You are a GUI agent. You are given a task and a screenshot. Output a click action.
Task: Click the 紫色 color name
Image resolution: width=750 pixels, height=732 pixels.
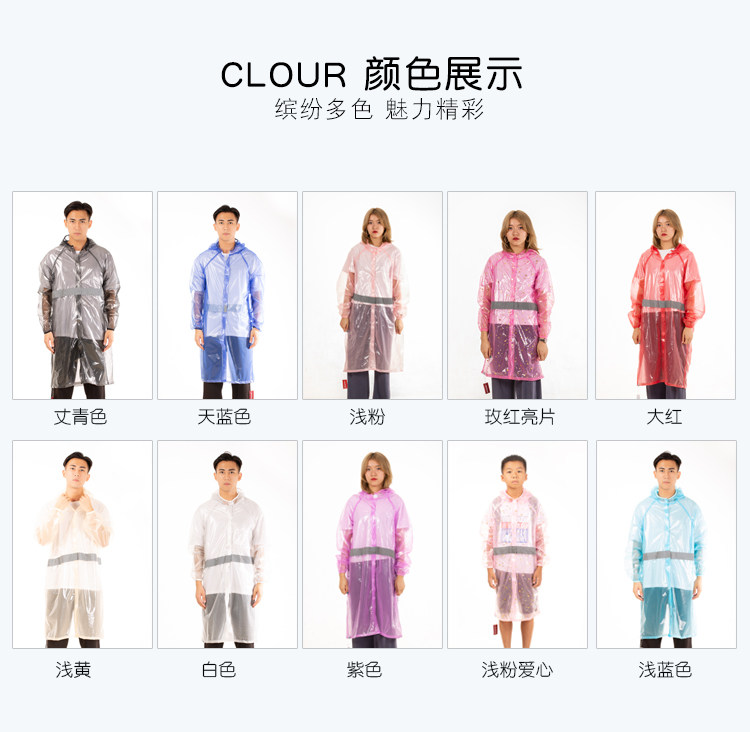click(364, 669)
